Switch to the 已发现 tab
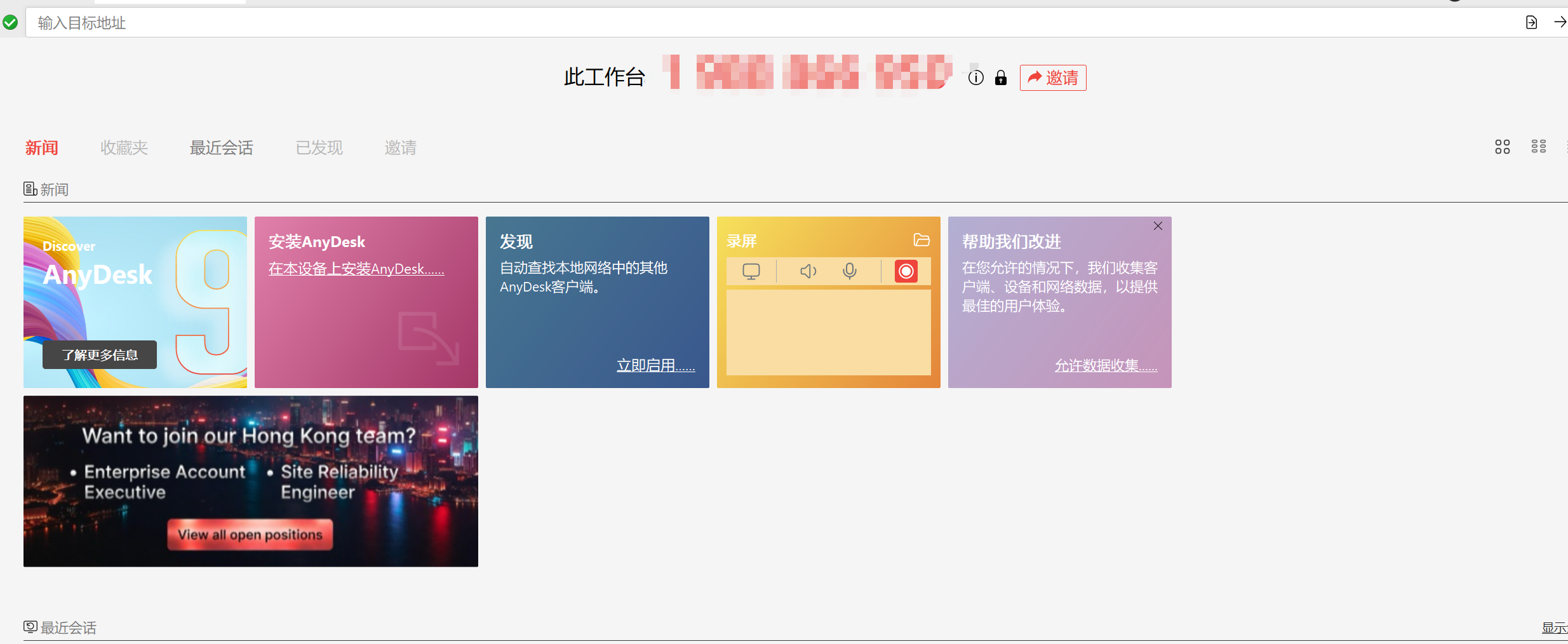Screen dimensions: 1568x644 coord(319,148)
